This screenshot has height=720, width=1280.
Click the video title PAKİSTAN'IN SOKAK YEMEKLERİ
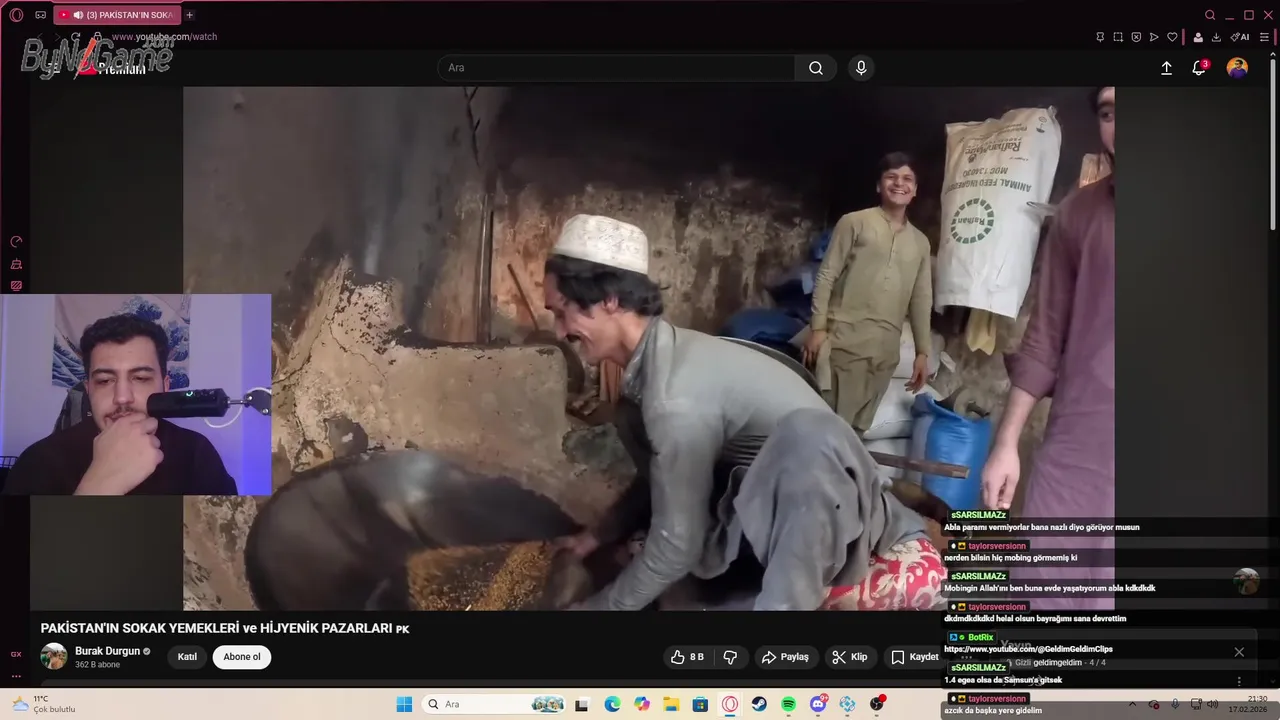tap(225, 628)
